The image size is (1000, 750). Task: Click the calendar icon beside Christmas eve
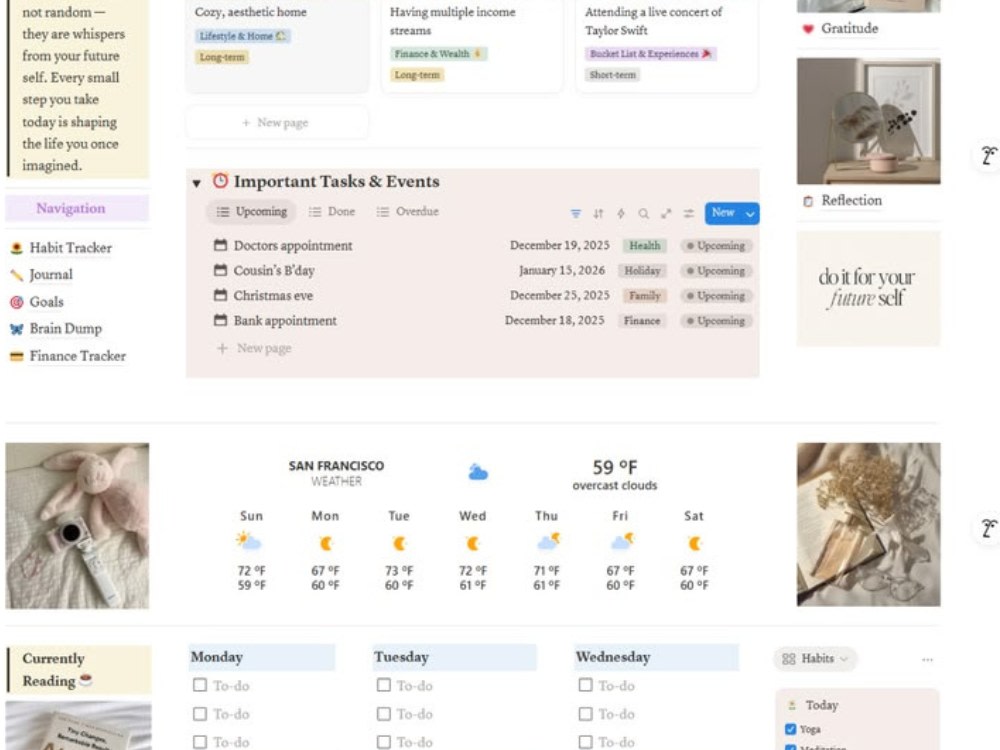point(220,295)
